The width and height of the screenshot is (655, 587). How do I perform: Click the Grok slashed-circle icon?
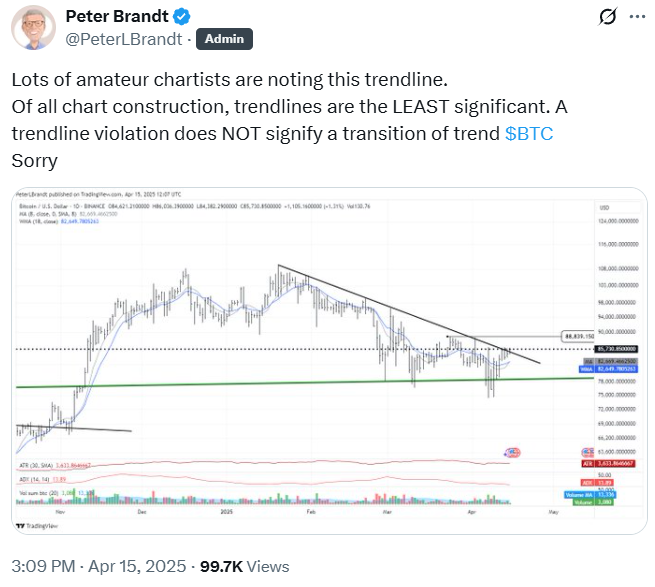(605, 17)
